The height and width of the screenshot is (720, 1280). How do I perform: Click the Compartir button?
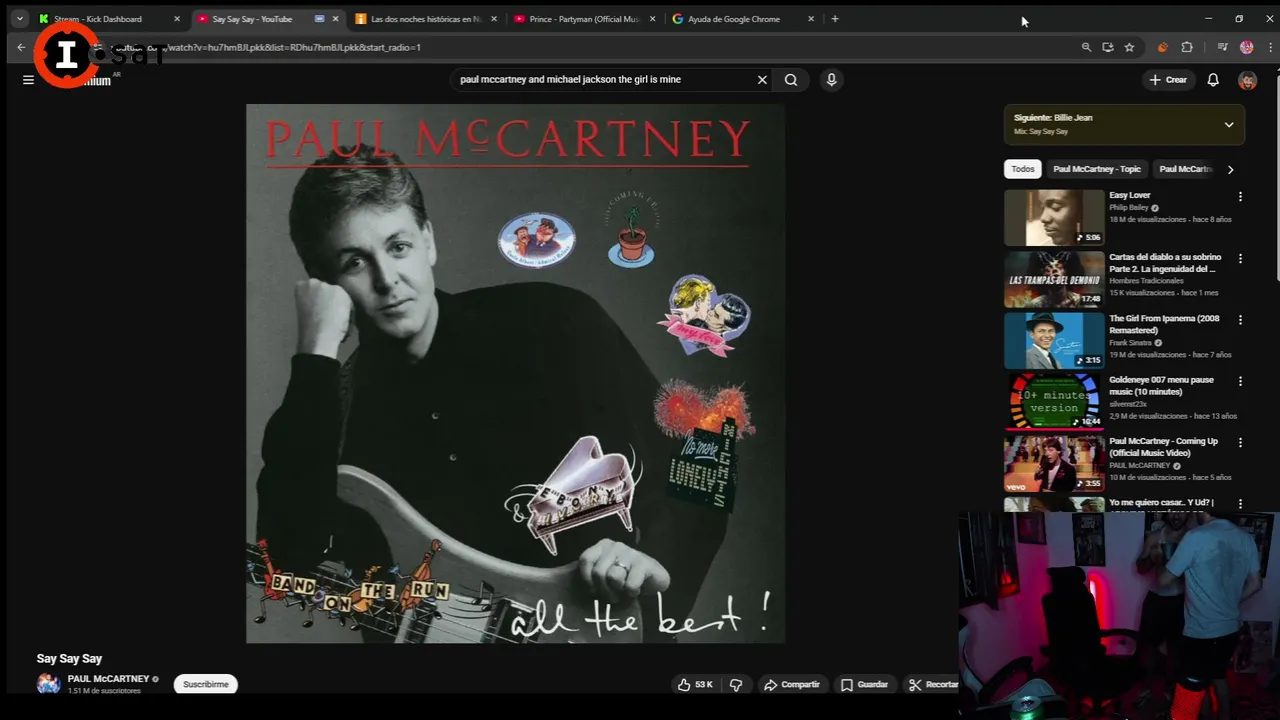pos(792,685)
